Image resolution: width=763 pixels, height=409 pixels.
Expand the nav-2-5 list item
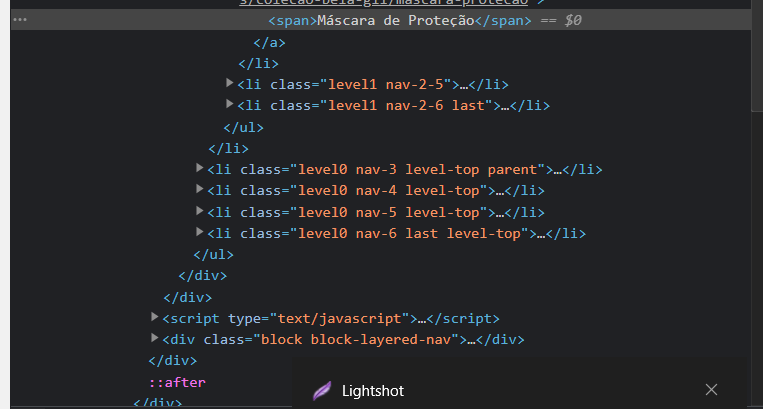[x=230, y=83]
